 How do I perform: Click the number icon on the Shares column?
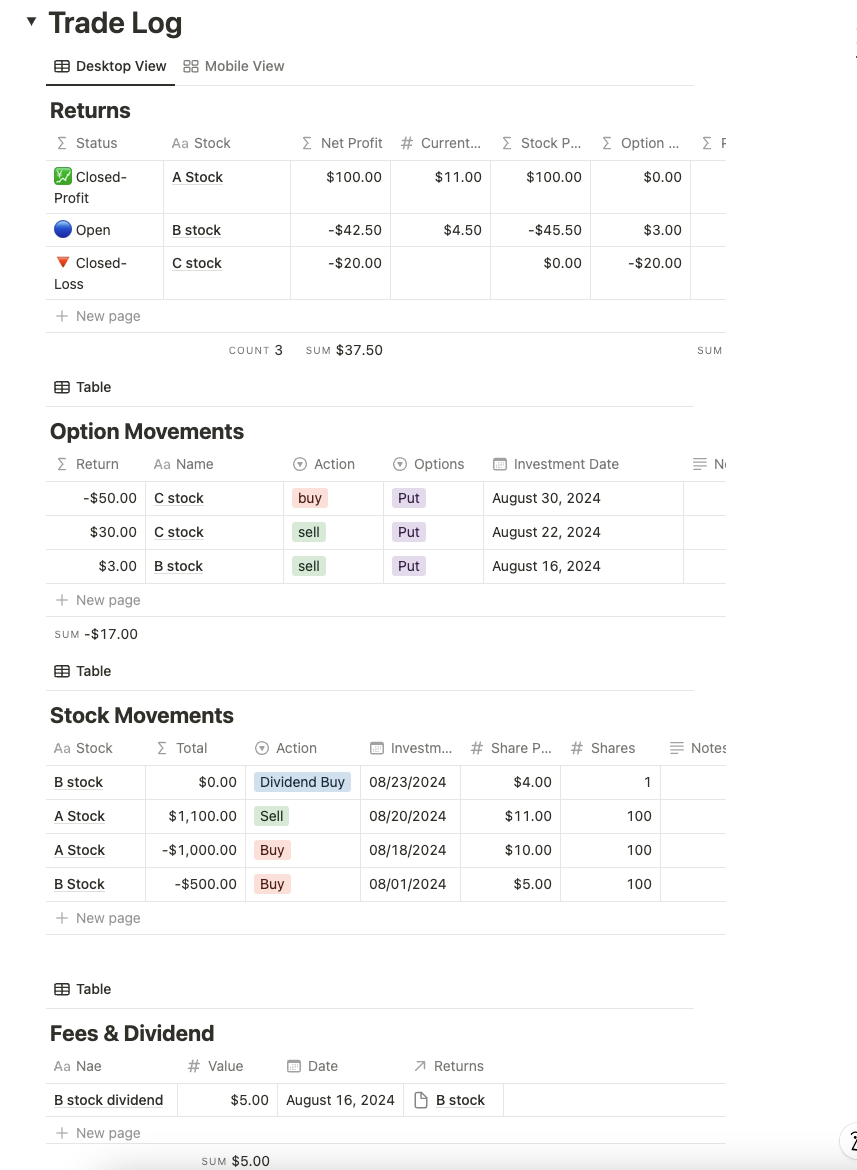click(578, 748)
